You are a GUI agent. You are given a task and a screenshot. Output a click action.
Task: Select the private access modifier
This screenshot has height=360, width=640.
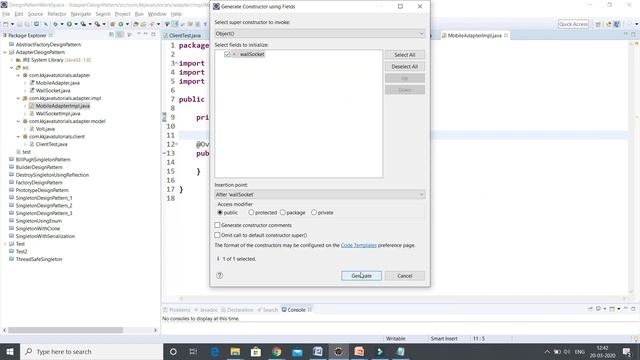tap(314, 212)
